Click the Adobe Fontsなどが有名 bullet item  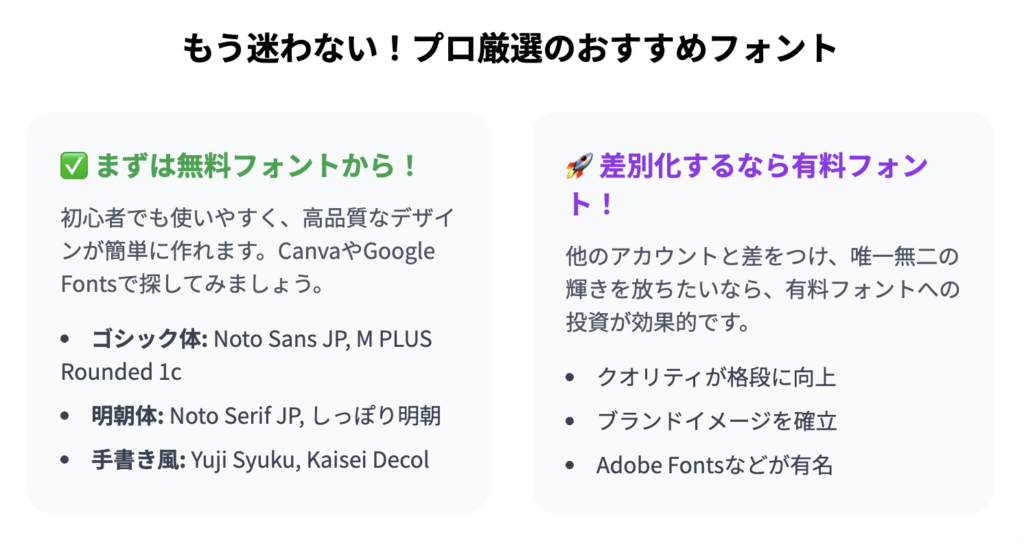coord(714,466)
